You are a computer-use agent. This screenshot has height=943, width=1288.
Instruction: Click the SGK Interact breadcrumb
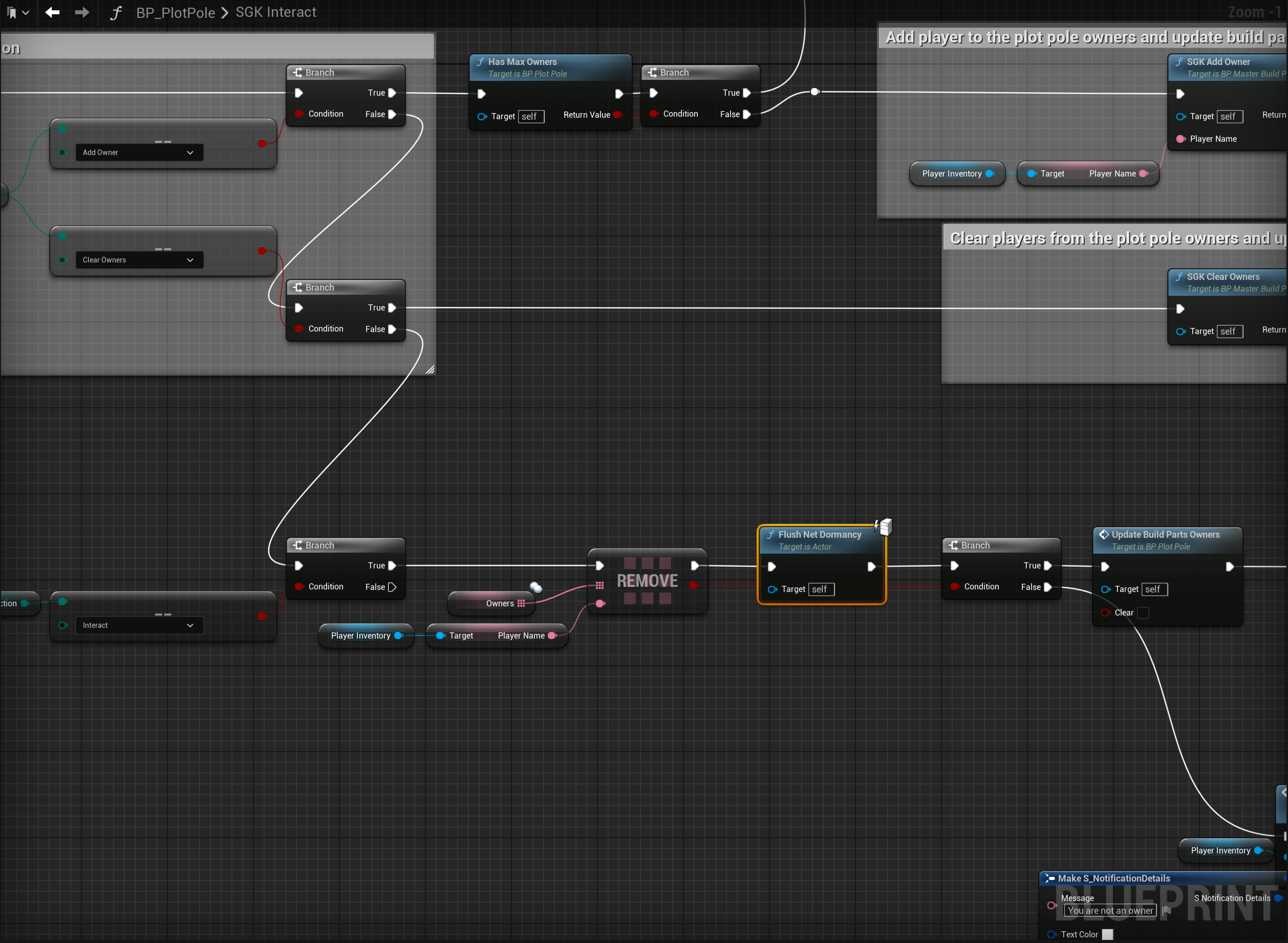(x=276, y=12)
